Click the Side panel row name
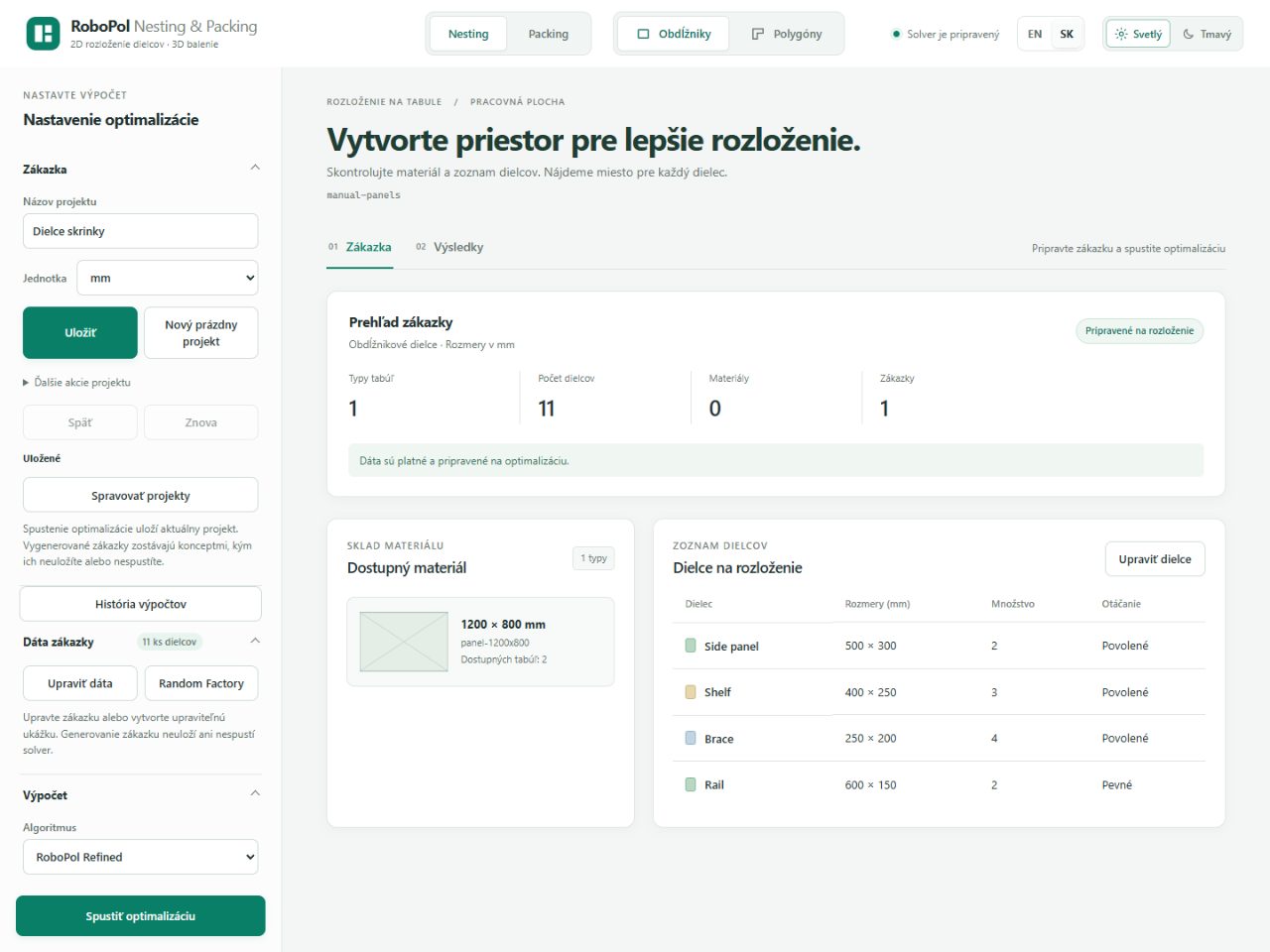This screenshot has width=1270, height=952. [x=731, y=647]
